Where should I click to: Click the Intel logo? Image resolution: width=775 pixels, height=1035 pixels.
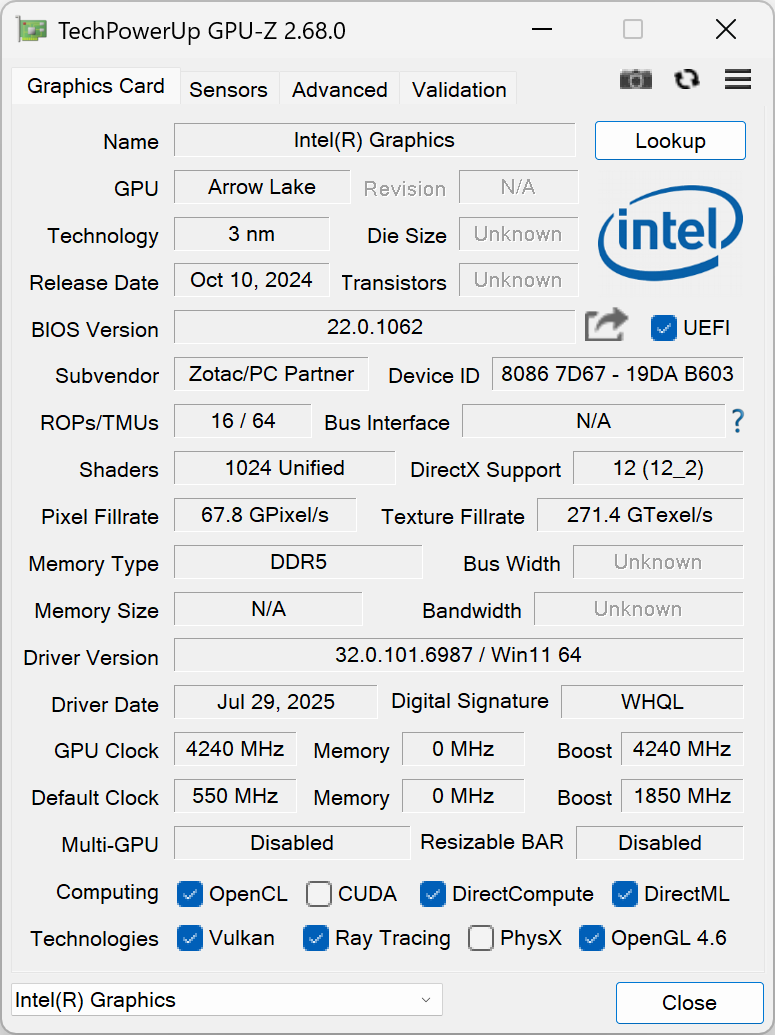point(669,232)
